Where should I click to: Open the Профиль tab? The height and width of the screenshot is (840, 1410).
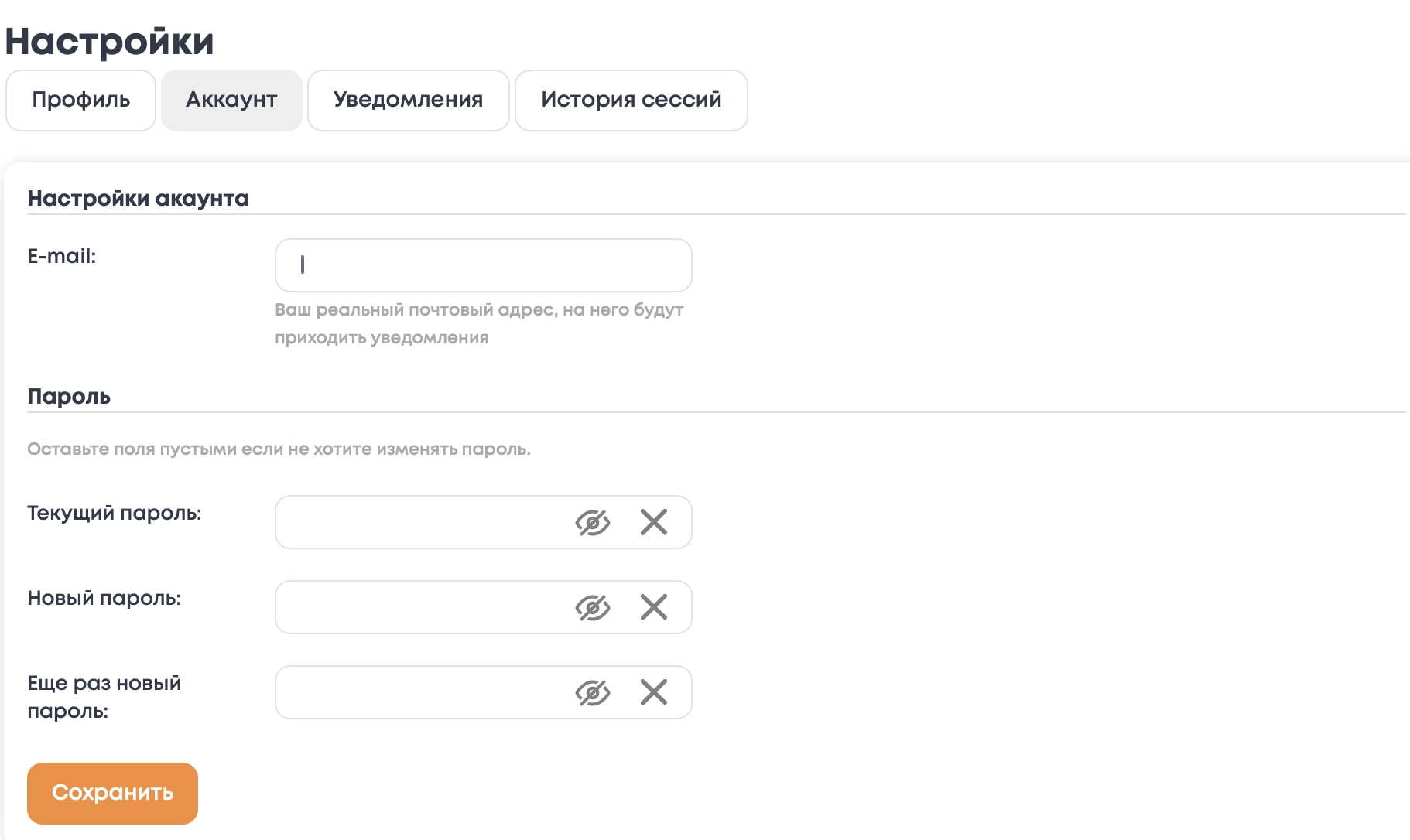coord(81,101)
